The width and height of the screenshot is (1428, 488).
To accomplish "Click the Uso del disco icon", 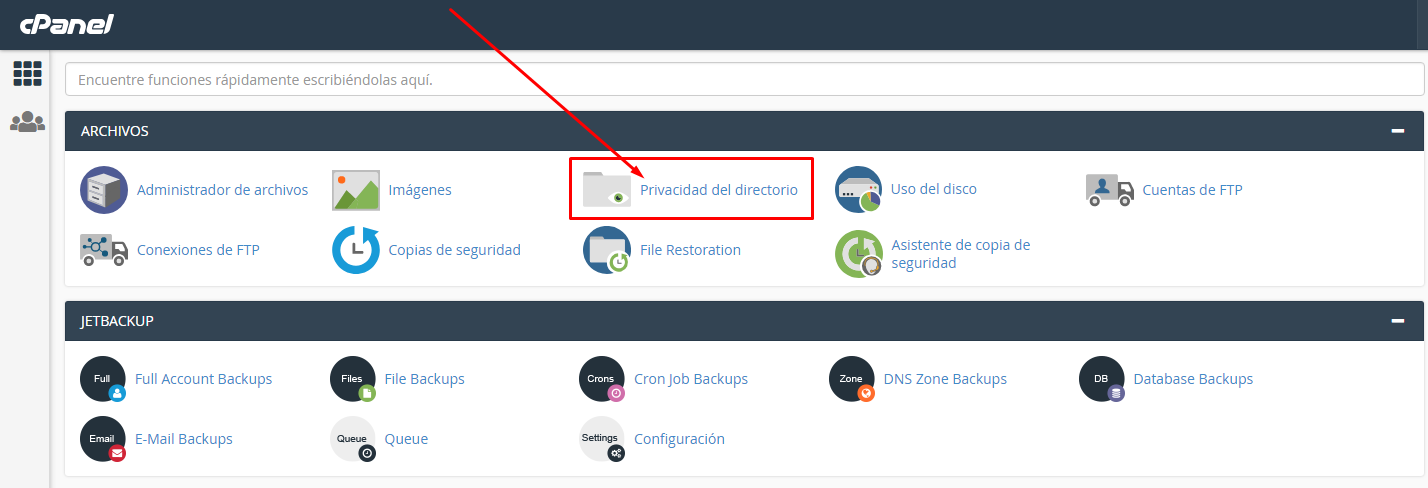I will (x=858, y=189).
